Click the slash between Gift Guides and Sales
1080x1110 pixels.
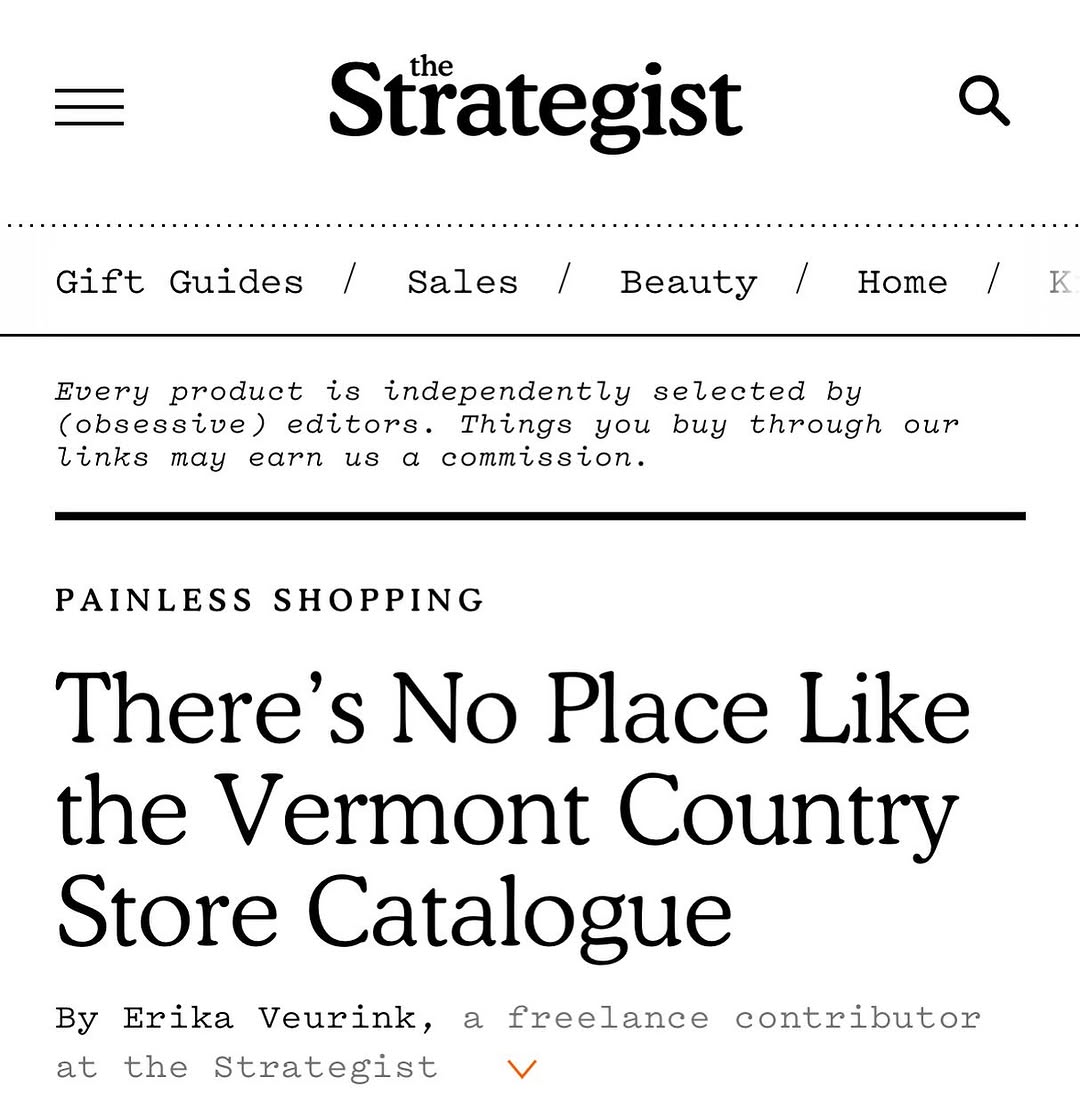(349, 280)
